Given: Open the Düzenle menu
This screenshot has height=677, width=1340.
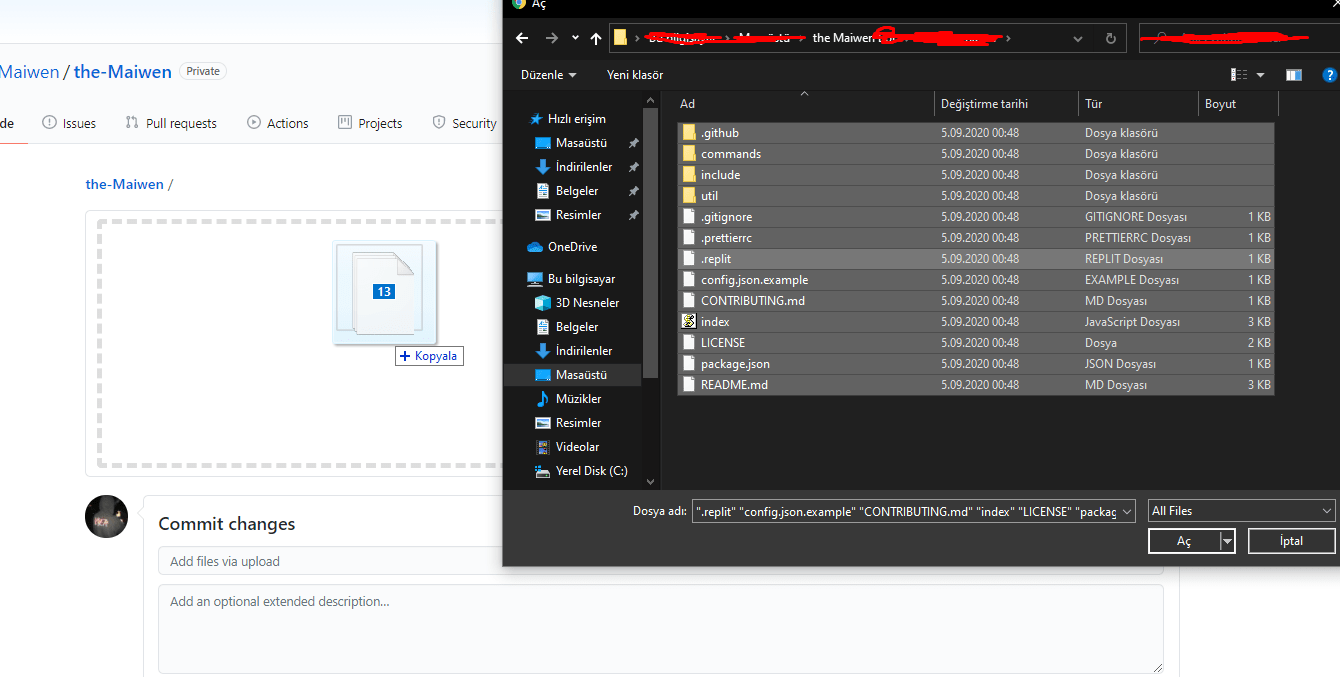Looking at the screenshot, I should click(549, 75).
